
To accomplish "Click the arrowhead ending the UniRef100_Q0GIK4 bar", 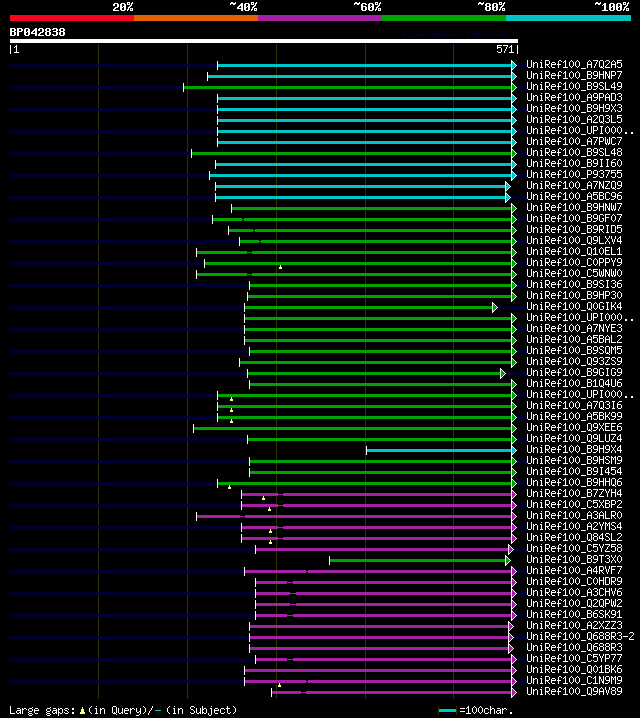I will [494, 307].
